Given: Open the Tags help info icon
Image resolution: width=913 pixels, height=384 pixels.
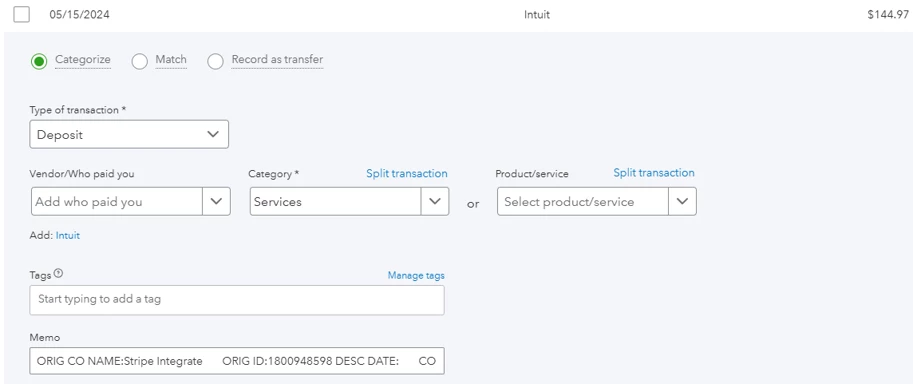Looking at the screenshot, I should [58, 274].
